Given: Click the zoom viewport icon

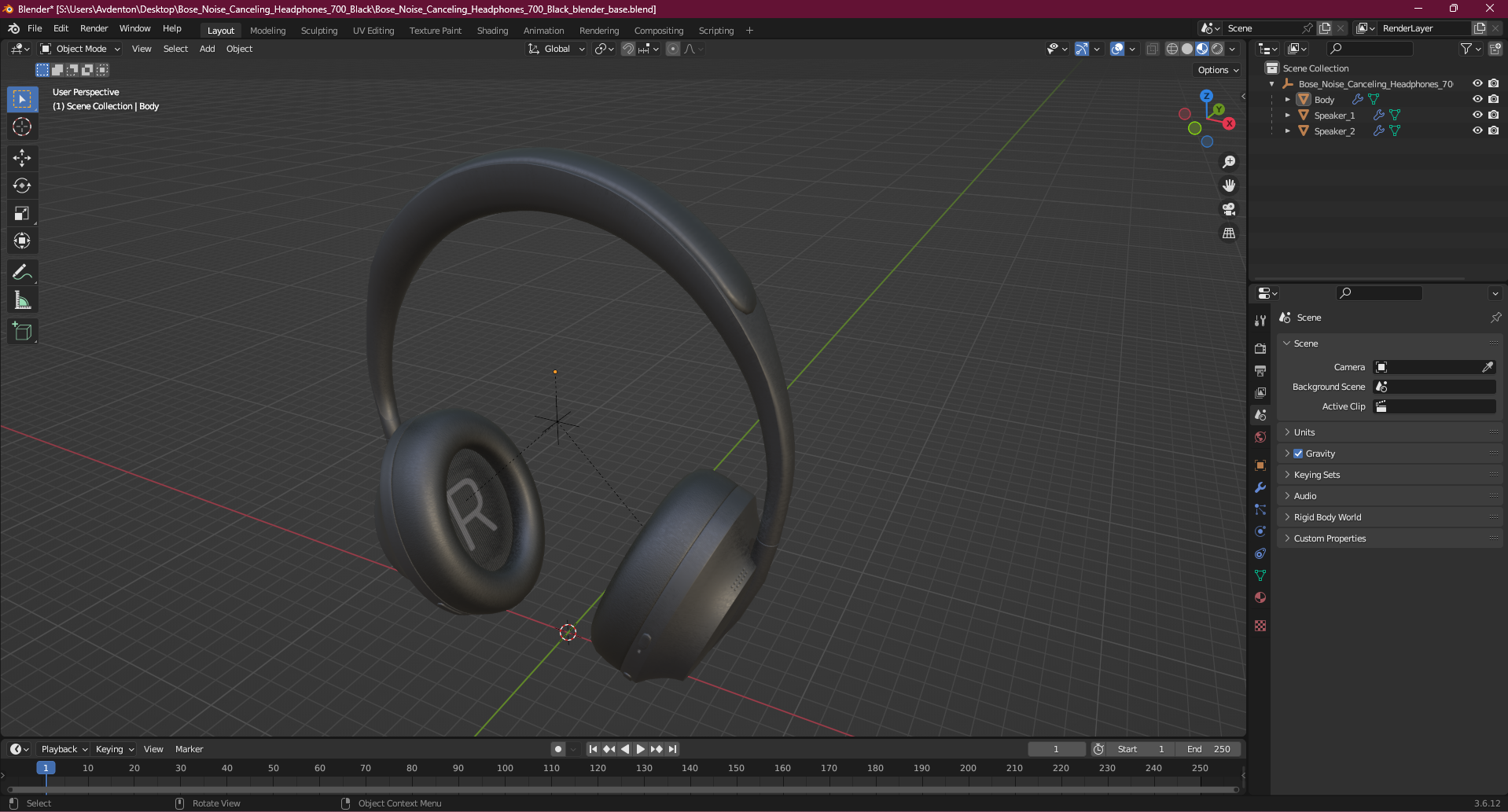Looking at the screenshot, I should (1229, 162).
